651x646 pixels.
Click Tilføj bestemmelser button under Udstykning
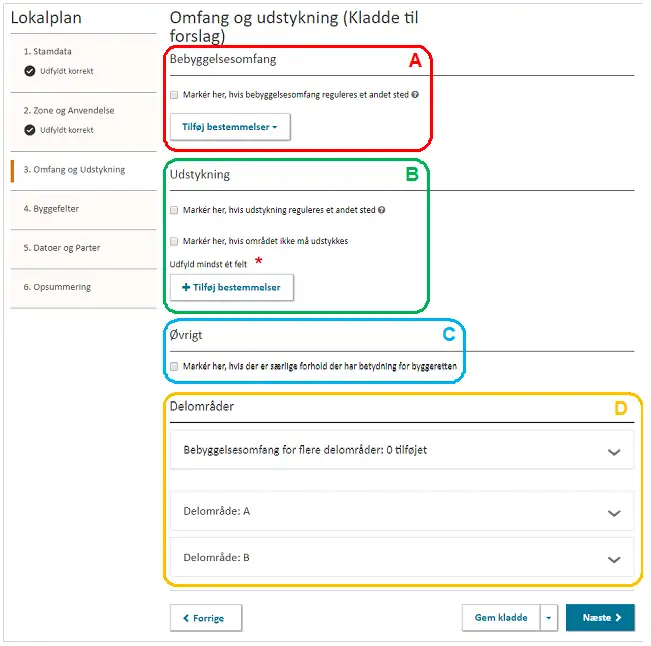[x=232, y=288]
